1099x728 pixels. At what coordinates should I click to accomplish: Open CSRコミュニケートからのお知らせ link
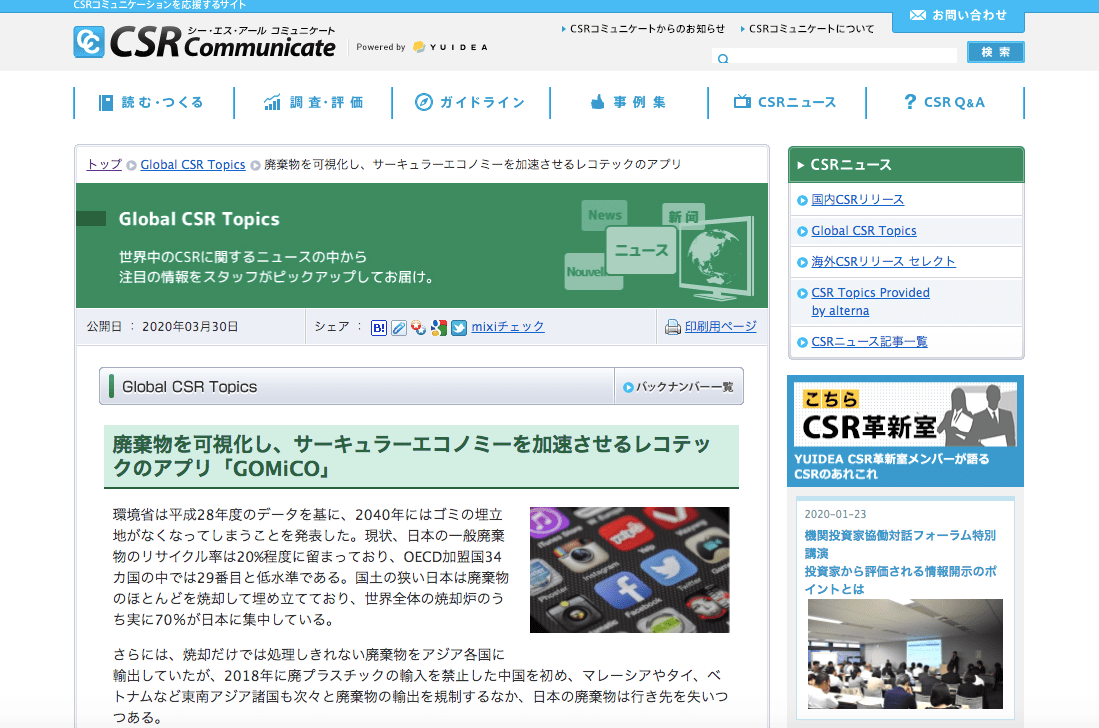(x=647, y=29)
